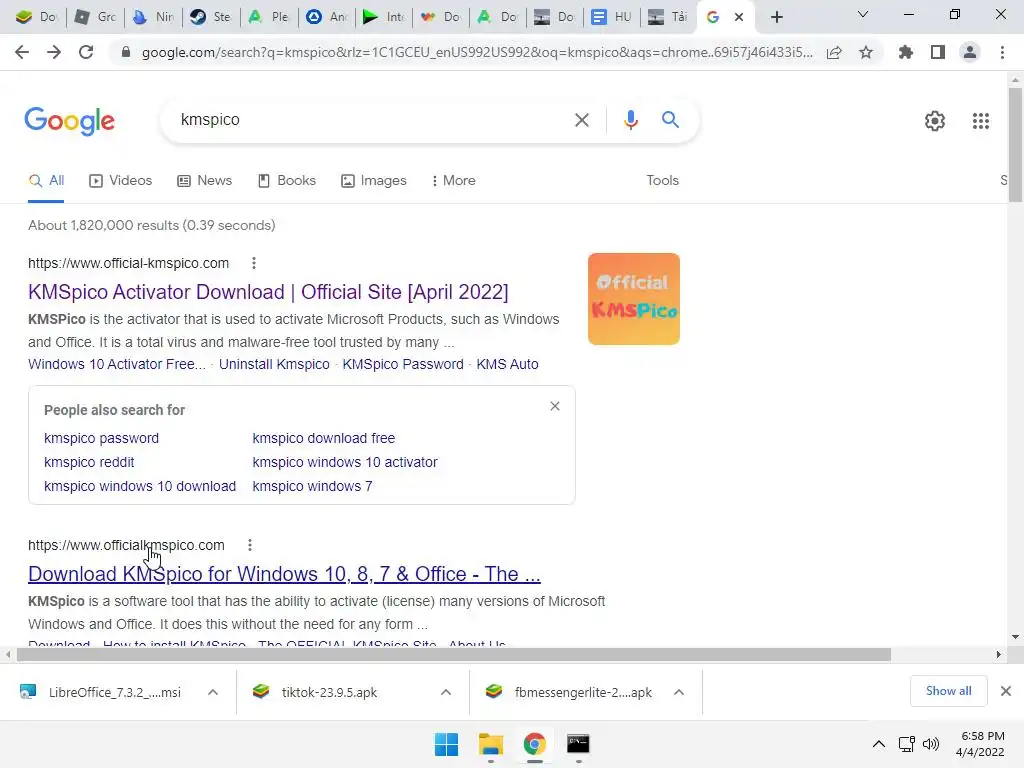Follow the Windows 10 Activator Free sitelink
Screen dimensions: 1024x768
click(117, 364)
